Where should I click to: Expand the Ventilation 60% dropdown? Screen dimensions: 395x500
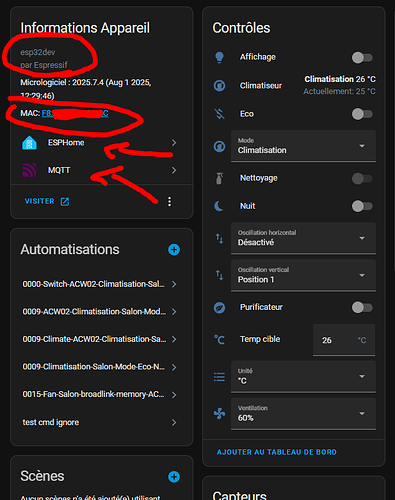(303, 414)
